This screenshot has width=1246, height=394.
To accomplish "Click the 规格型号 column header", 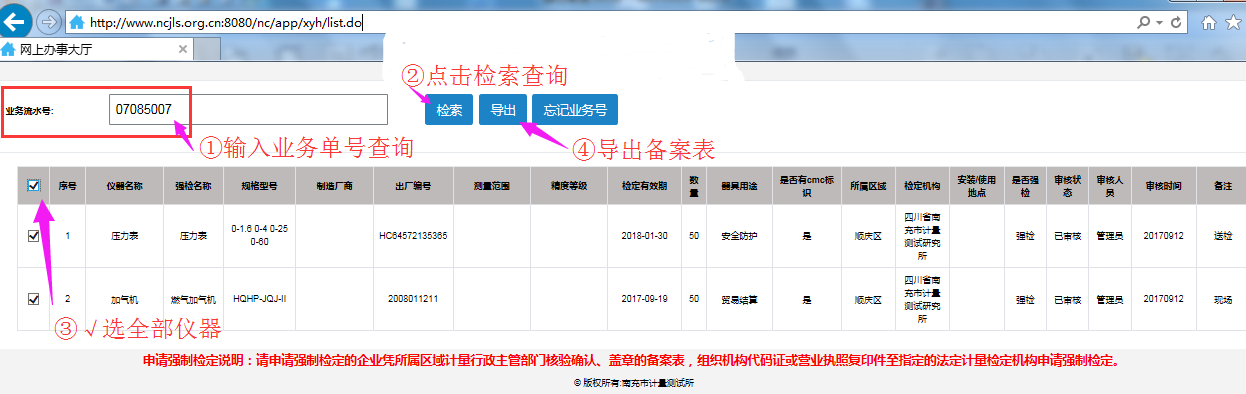I will tap(259, 186).
